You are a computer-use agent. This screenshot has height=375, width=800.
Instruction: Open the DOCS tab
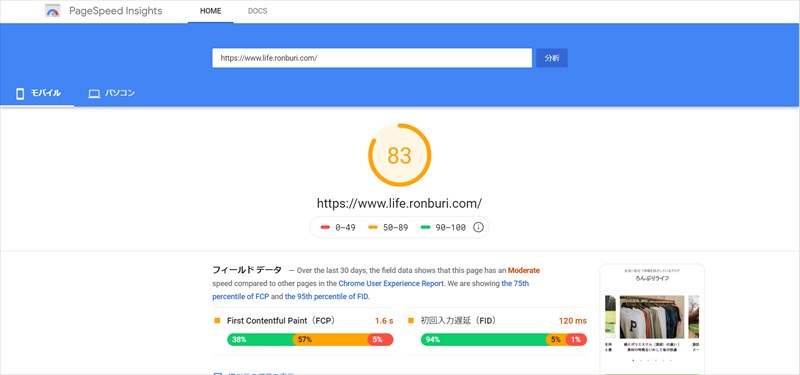coord(257,11)
